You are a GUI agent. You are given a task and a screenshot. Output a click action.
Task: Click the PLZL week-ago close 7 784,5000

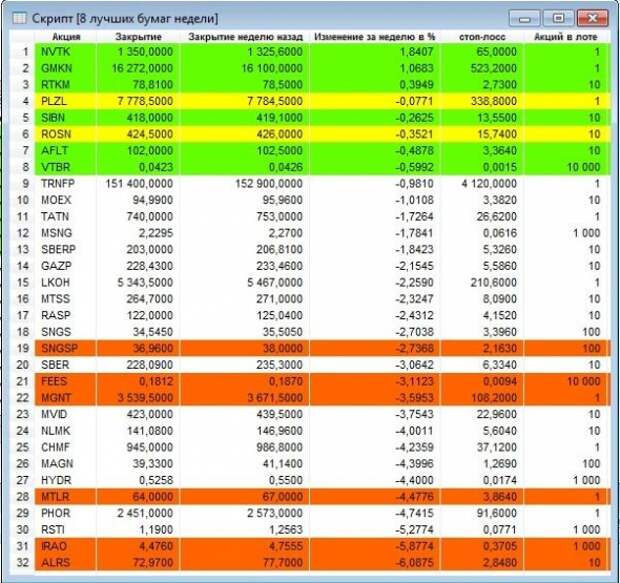[x=275, y=101]
